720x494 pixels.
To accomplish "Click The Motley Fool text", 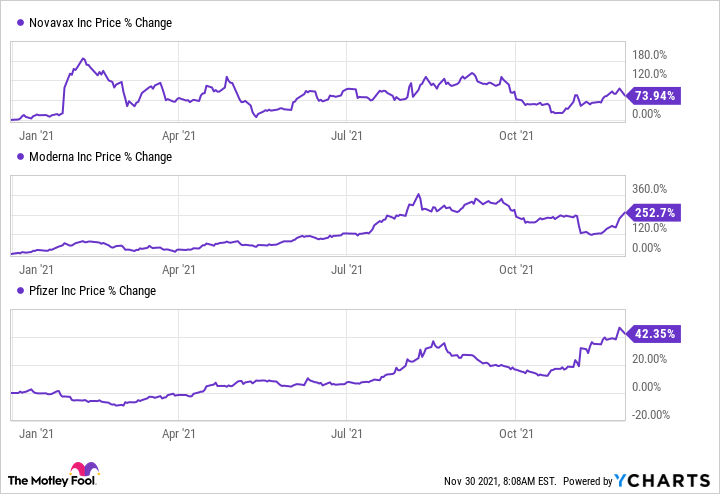I will tap(36, 480).
